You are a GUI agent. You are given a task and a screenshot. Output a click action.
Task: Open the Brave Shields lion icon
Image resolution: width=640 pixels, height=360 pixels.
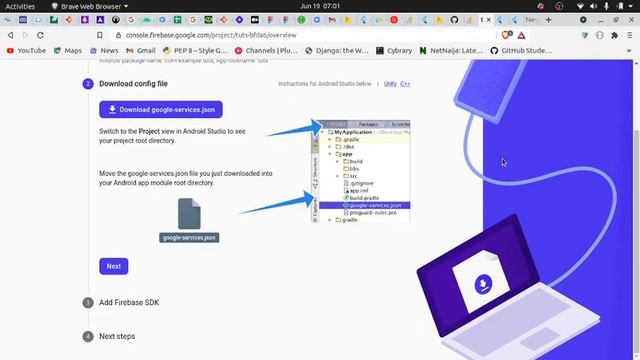pos(507,35)
